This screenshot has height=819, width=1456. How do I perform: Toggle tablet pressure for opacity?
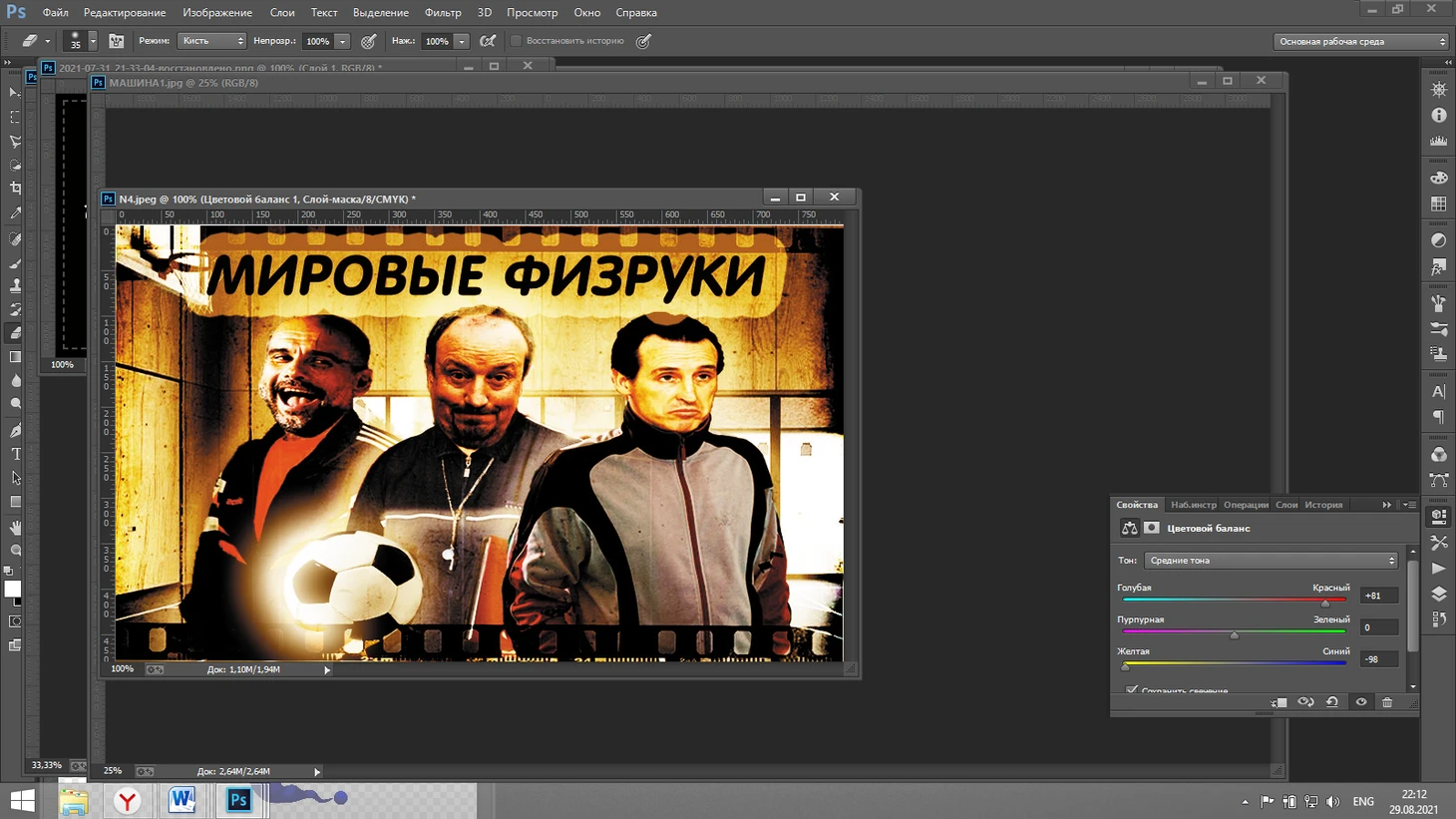point(369,41)
